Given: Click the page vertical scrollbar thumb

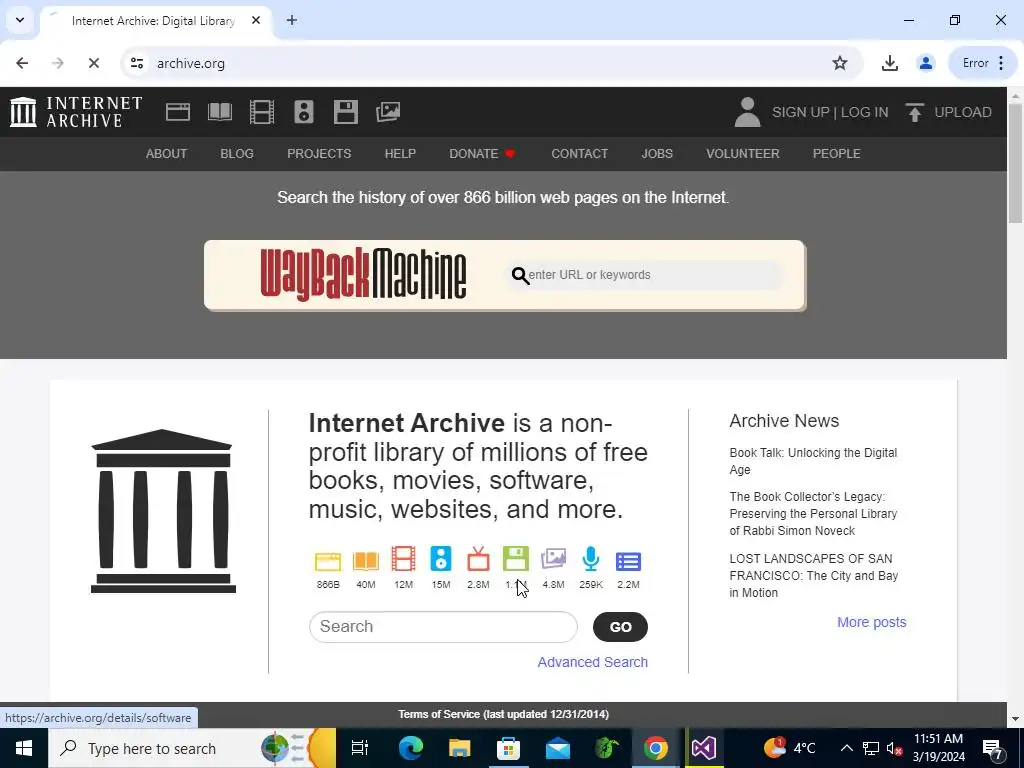Looking at the screenshot, I should coord(1016,163).
